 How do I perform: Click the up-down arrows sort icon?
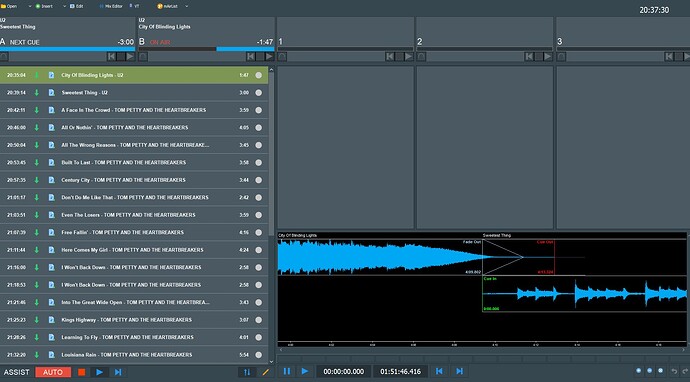[x=247, y=372]
